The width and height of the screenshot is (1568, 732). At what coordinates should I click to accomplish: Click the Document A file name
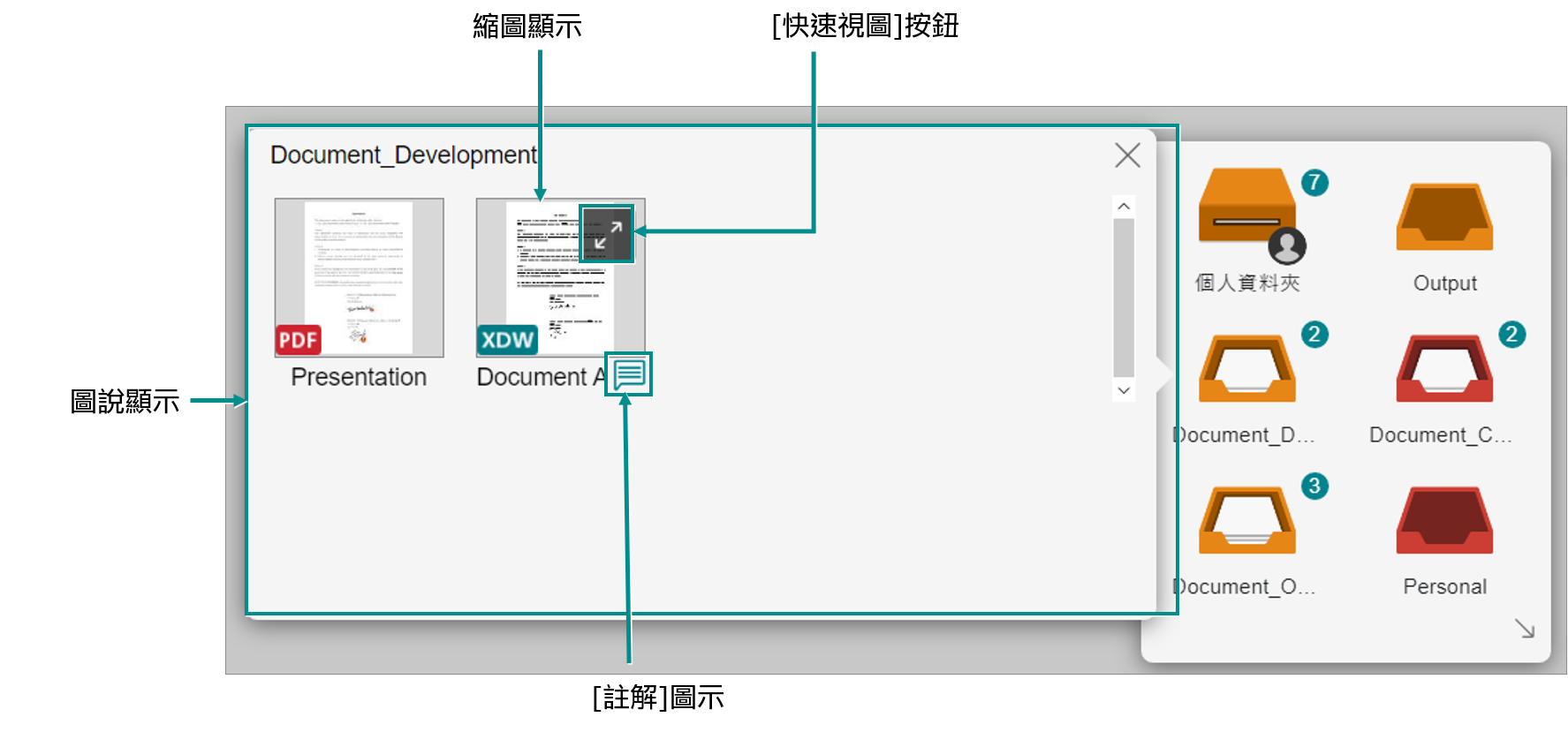click(x=541, y=377)
